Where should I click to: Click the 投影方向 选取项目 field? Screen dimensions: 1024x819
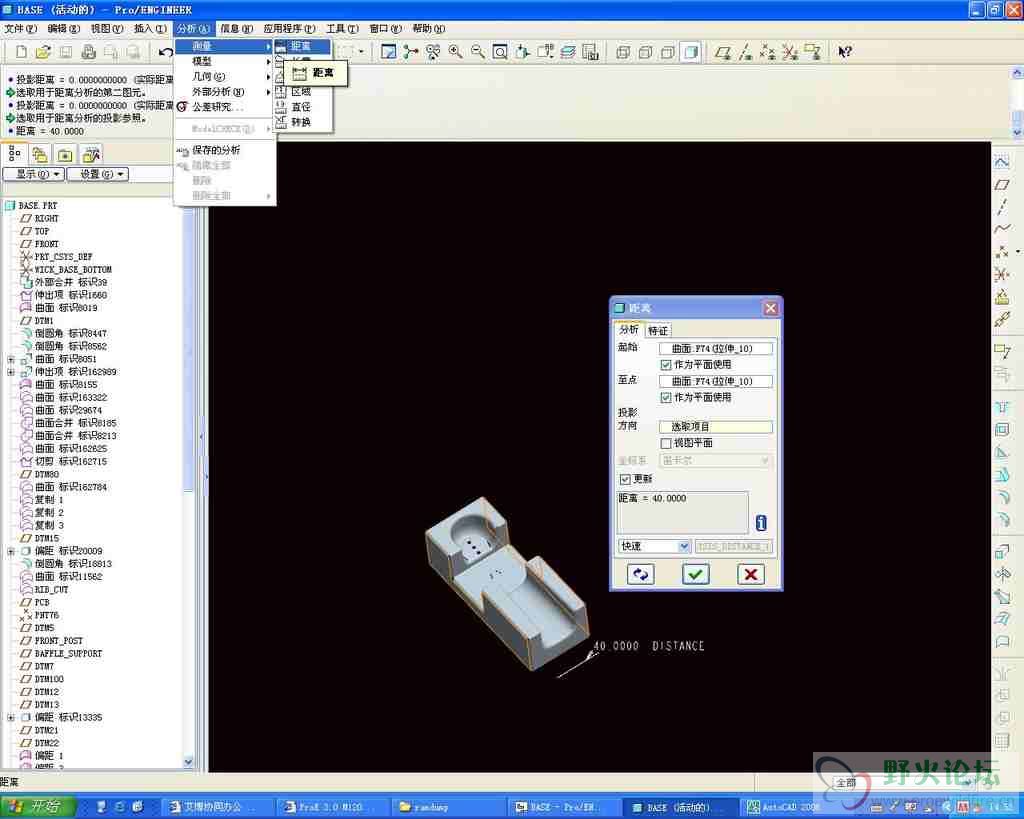click(716, 427)
